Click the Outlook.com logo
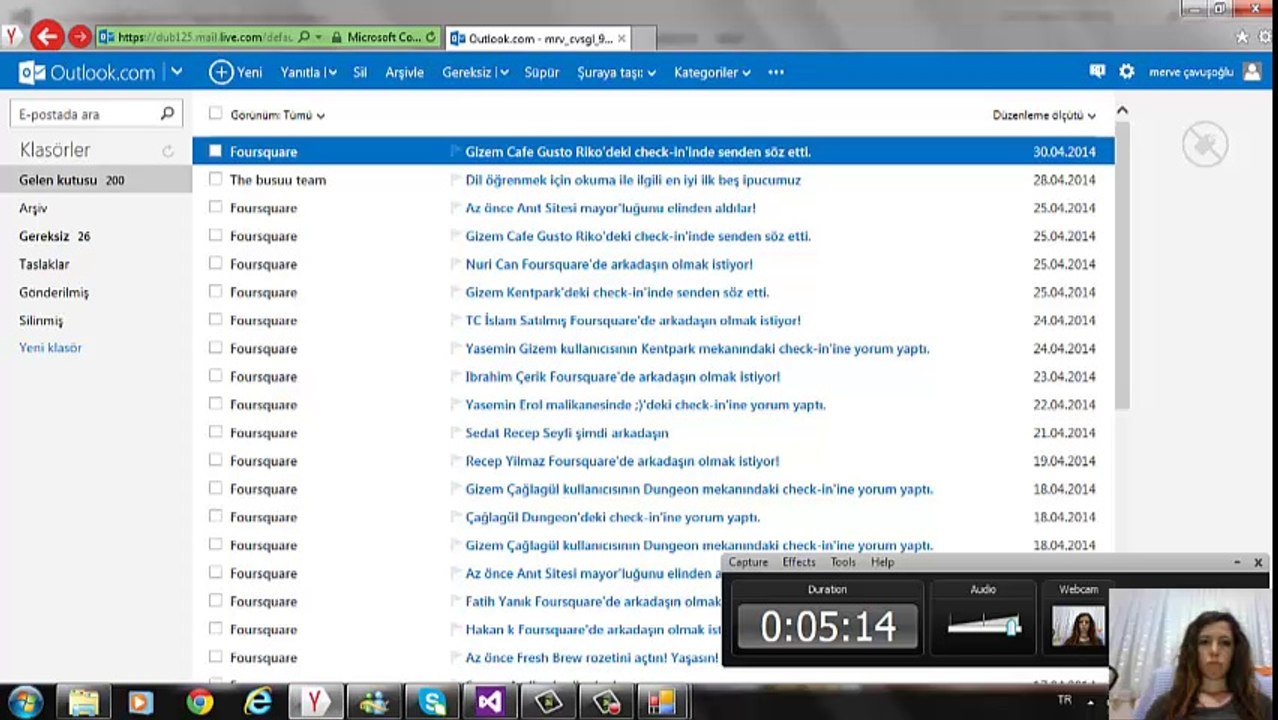 pos(88,72)
